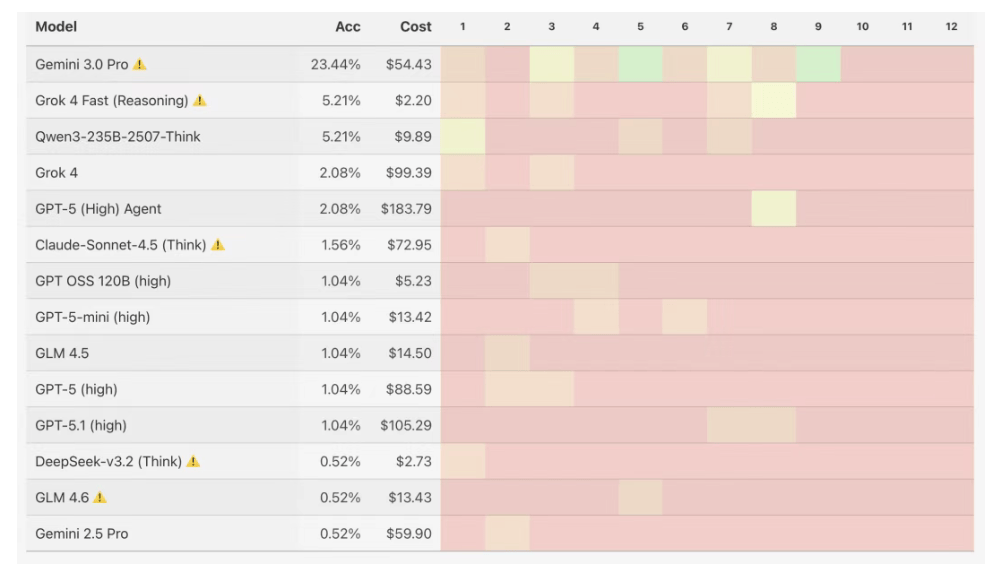Click the 23.44% accuracy value
The image size is (1002, 576).
tap(335, 65)
